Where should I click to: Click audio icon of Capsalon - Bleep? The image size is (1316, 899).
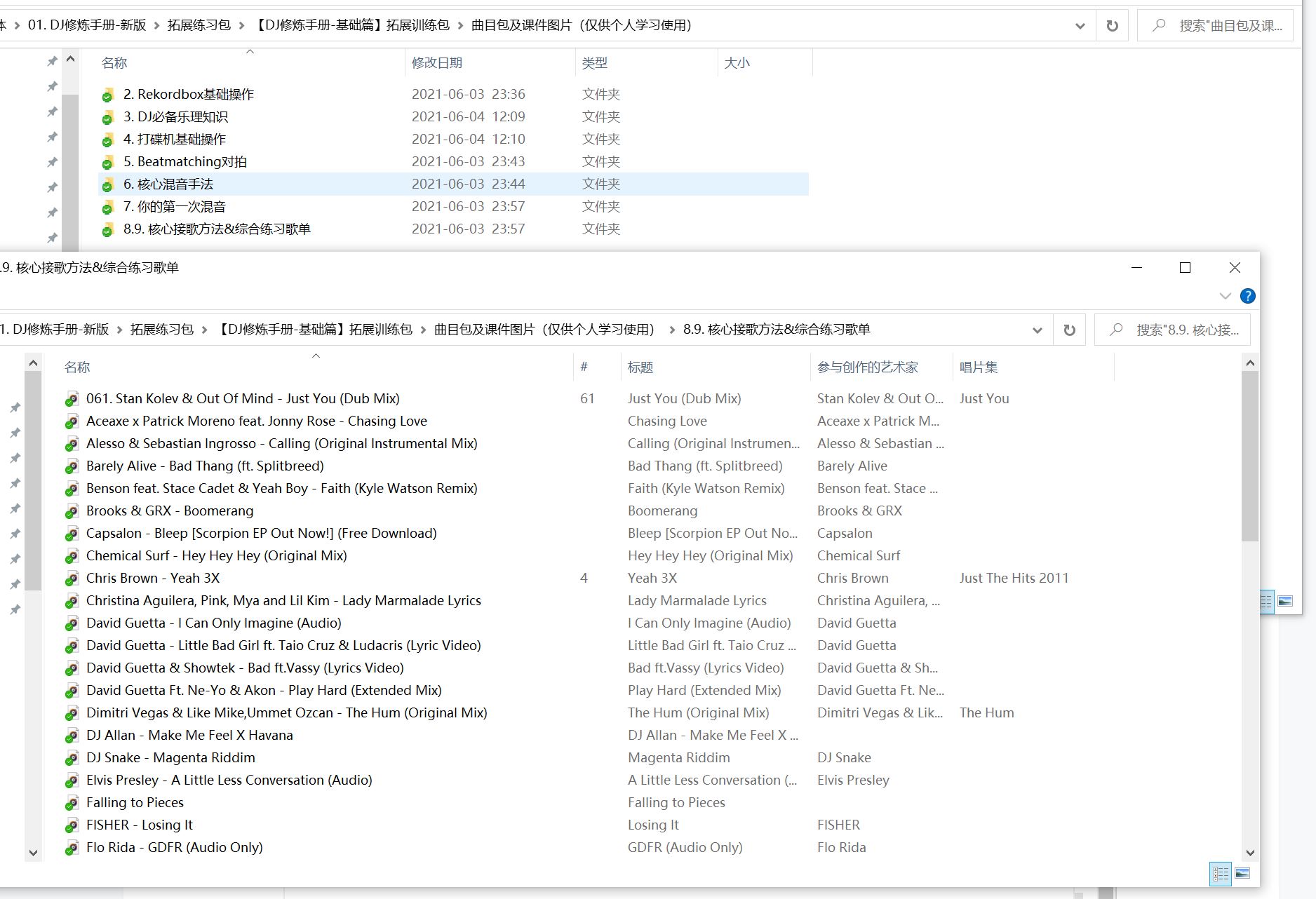(x=71, y=534)
